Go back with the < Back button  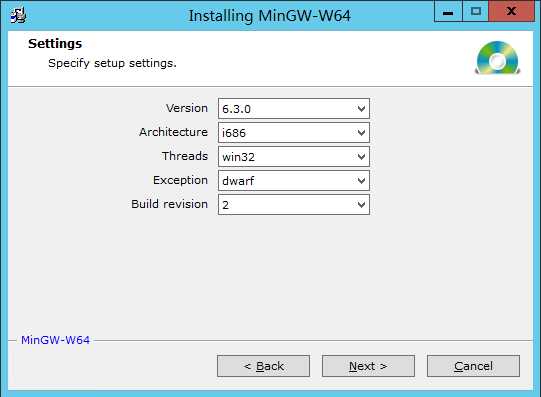point(263,366)
